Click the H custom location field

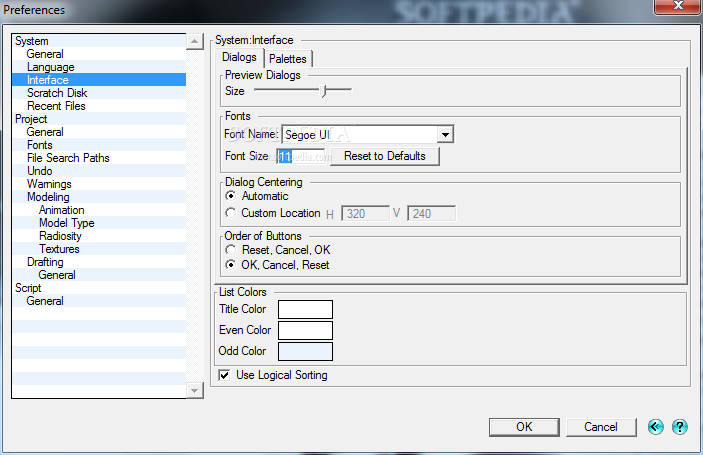point(365,213)
